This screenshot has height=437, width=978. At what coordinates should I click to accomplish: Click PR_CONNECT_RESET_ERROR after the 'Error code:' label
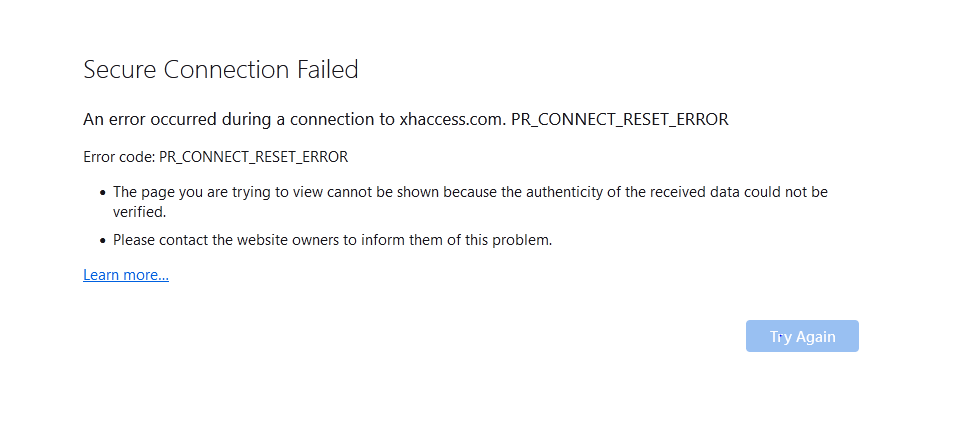tap(253, 157)
